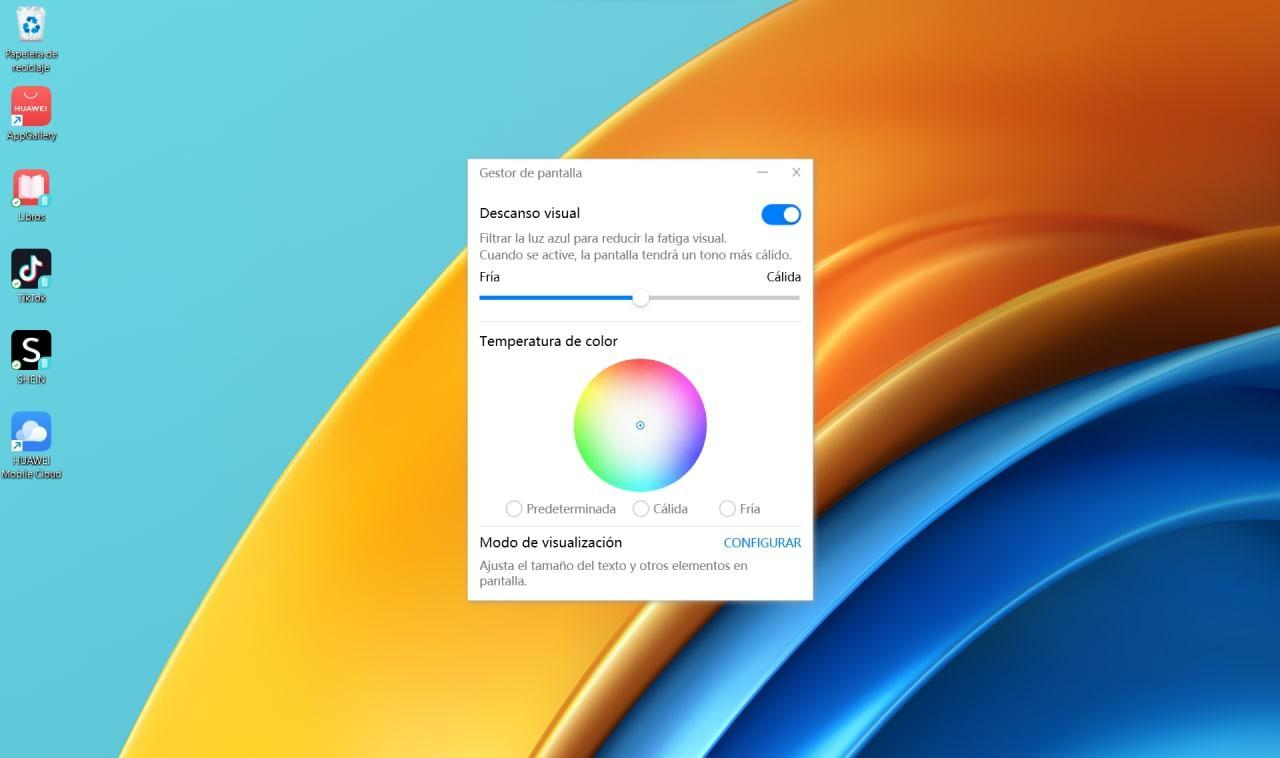Minimize the Gestor de pantalla window

tap(763, 173)
